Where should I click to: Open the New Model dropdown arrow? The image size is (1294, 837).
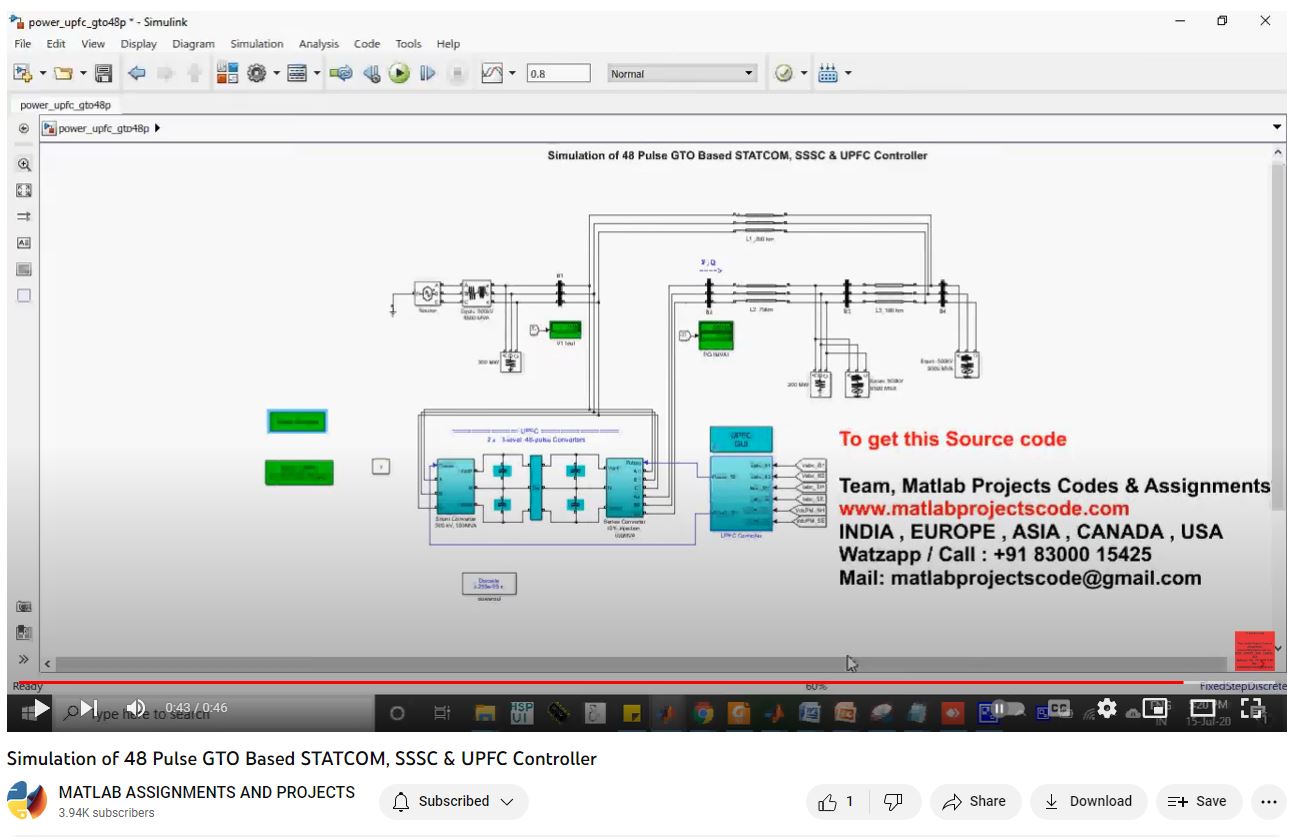(43, 73)
